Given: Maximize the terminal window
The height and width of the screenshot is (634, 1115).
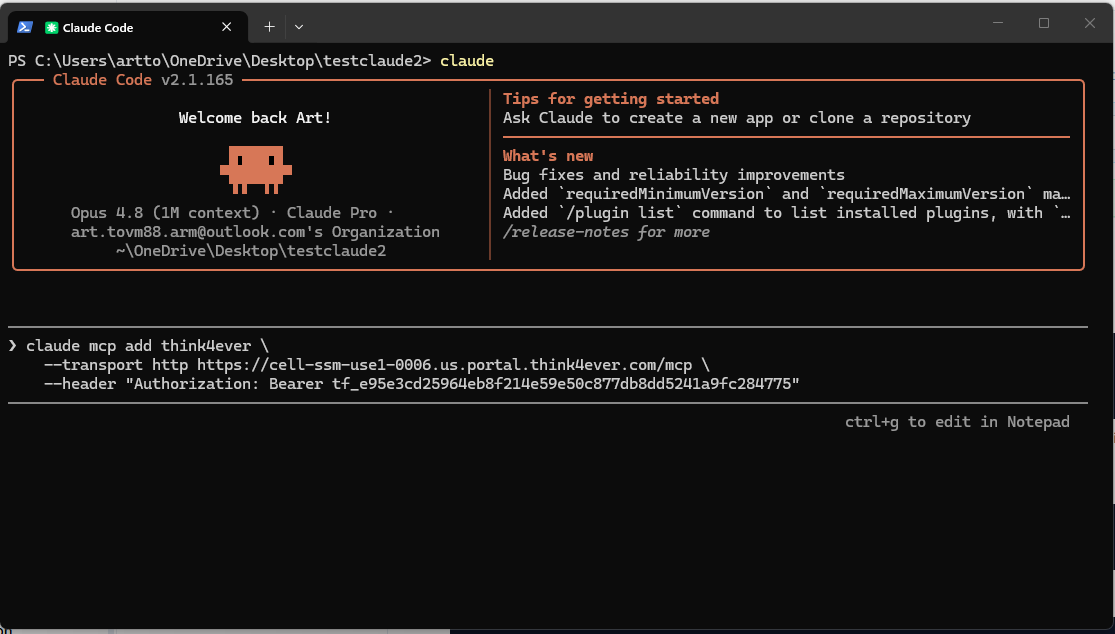Looking at the screenshot, I should click(x=1043, y=23).
